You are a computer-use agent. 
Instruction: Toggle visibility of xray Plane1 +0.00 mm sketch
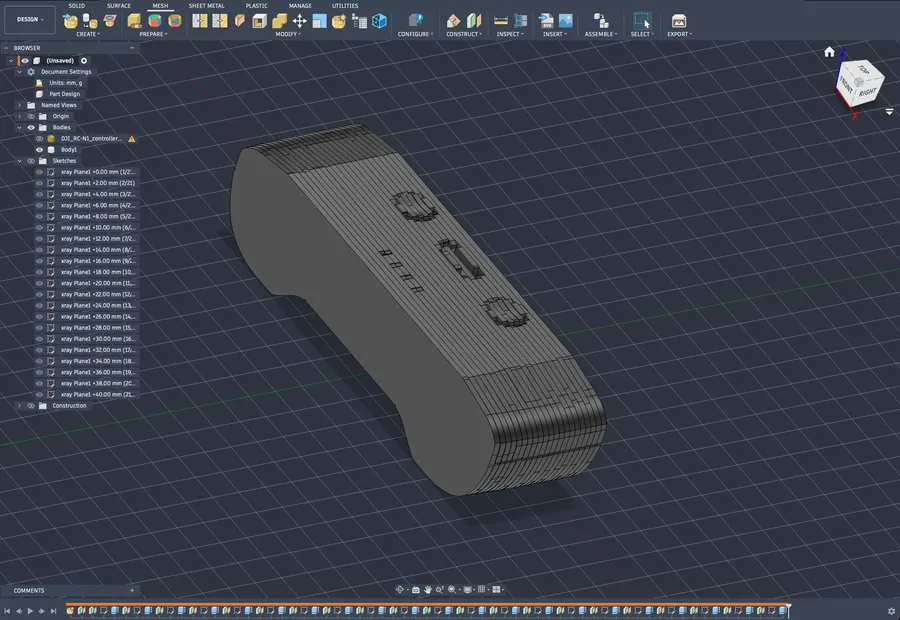coord(40,172)
